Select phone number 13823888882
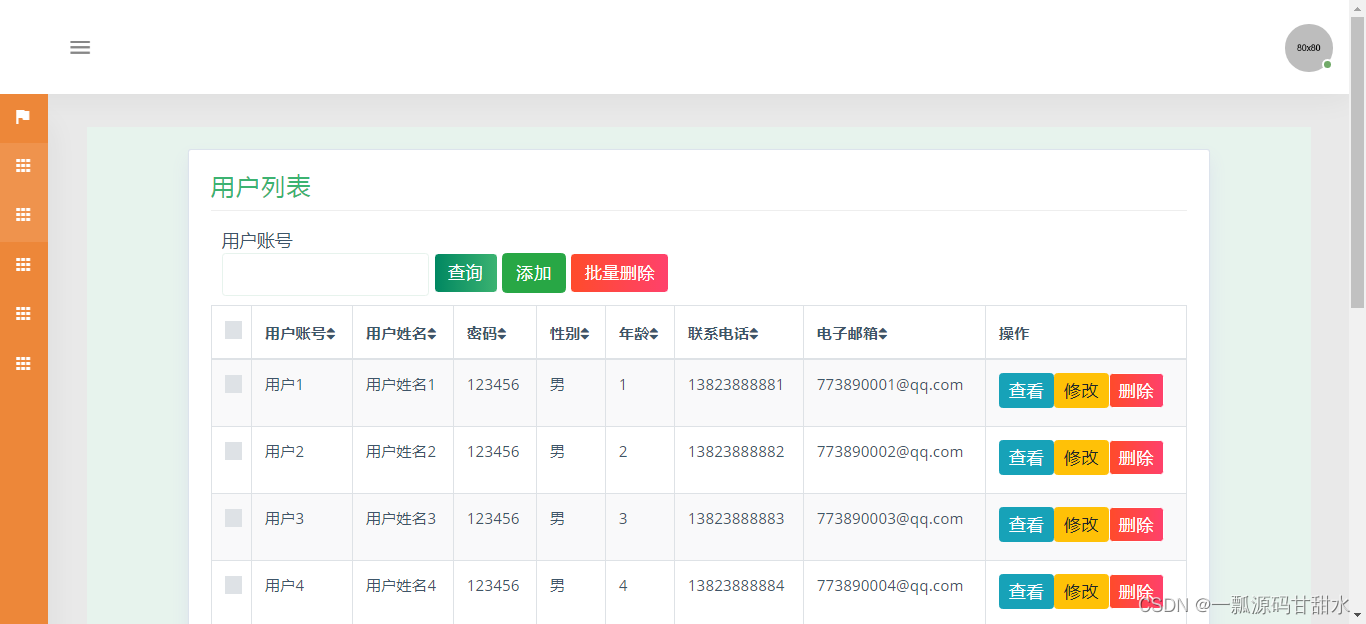The height and width of the screenshot is (624, 1366). pos(736,452)
